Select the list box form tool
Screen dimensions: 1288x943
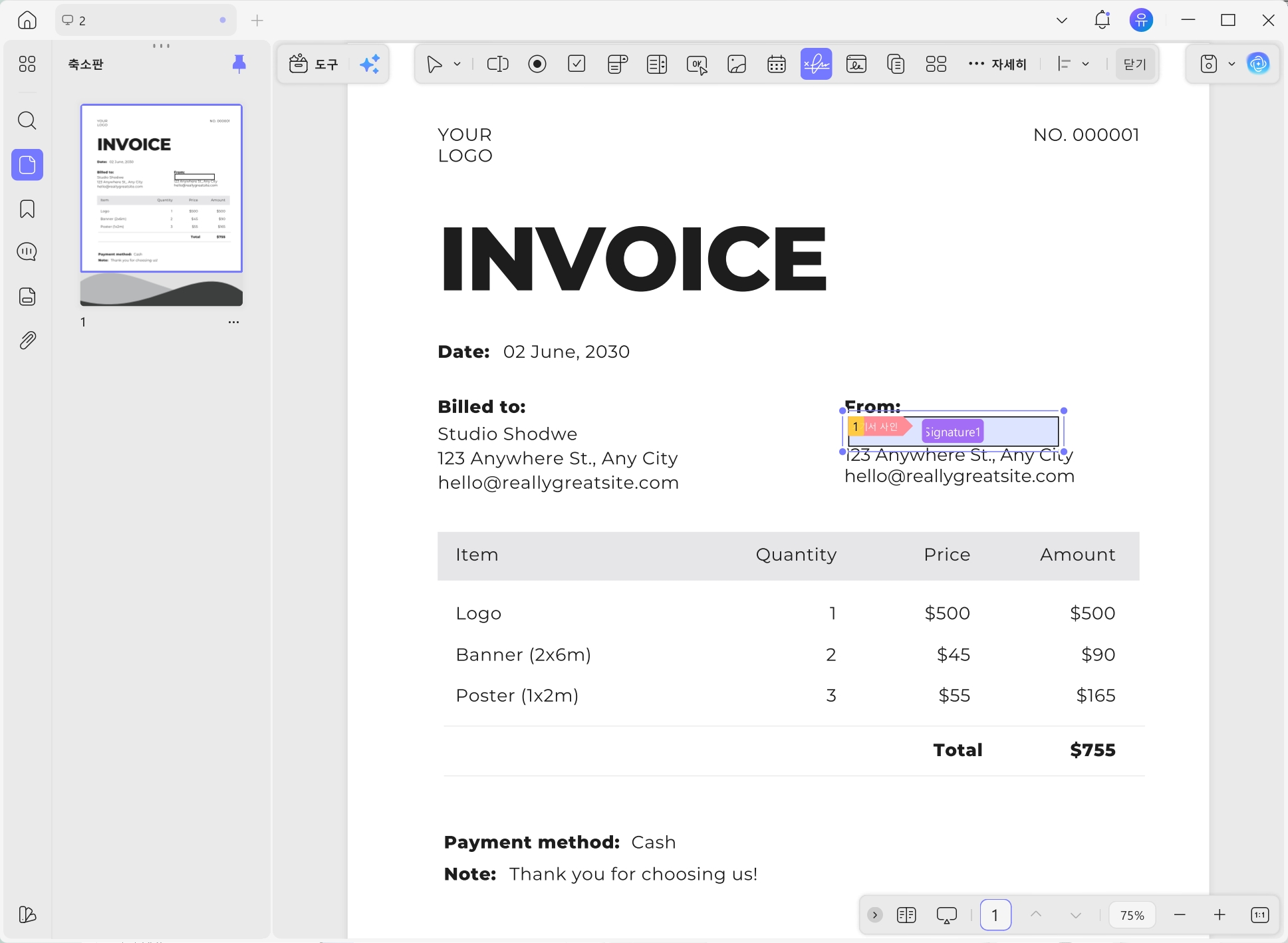657,65
